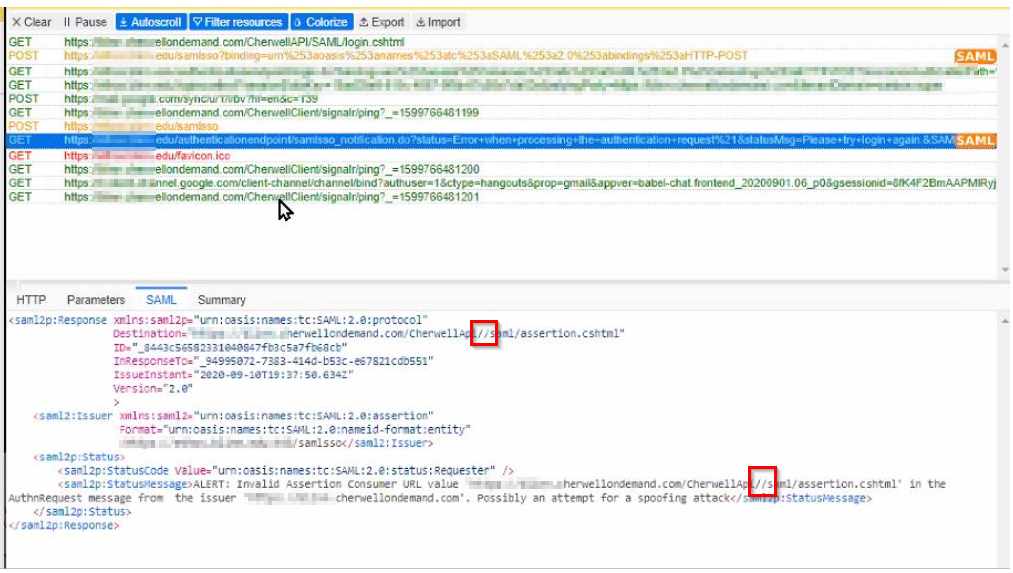Click the SAML badge on highlighted row
Image resolution: width=1013 pixels, height=573 pixels.
(974, 141)
